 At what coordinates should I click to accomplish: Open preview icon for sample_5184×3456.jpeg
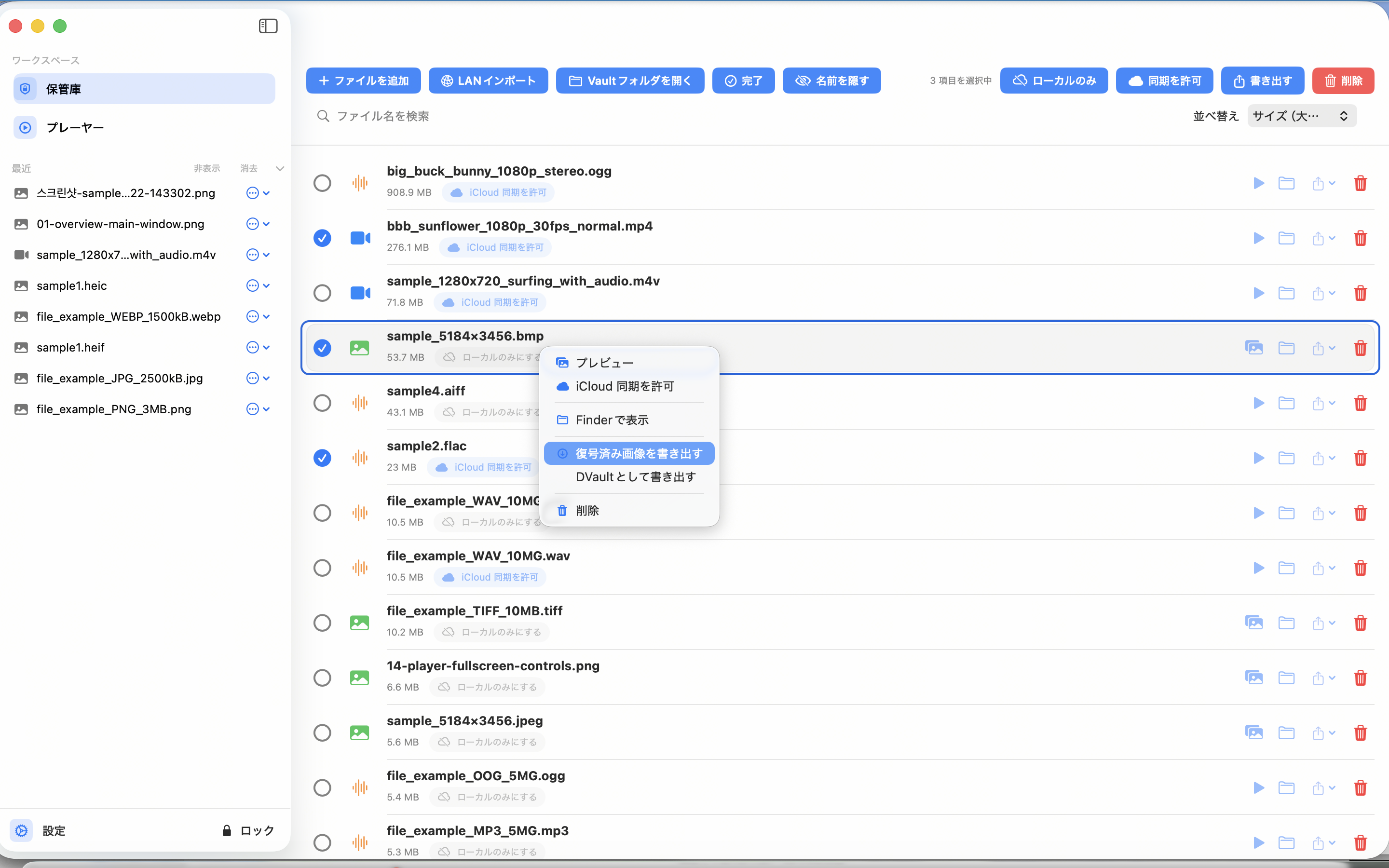point(1254,732)
